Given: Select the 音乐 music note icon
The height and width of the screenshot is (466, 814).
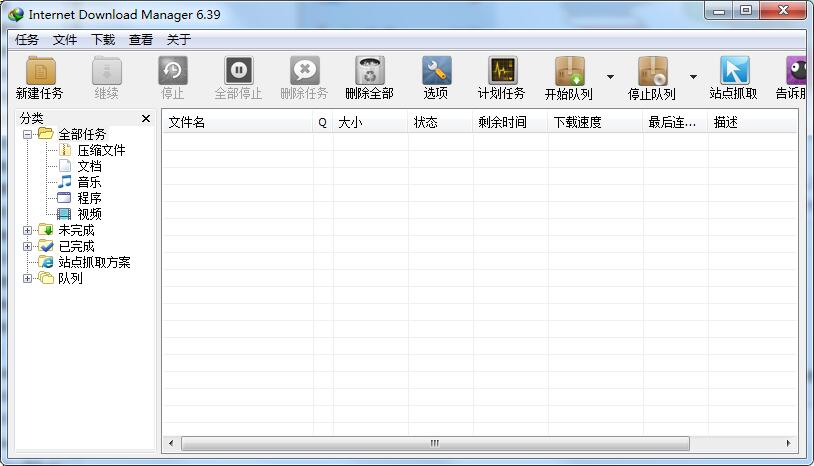Looking at the screenshot, I should click(x=64, y=182).
